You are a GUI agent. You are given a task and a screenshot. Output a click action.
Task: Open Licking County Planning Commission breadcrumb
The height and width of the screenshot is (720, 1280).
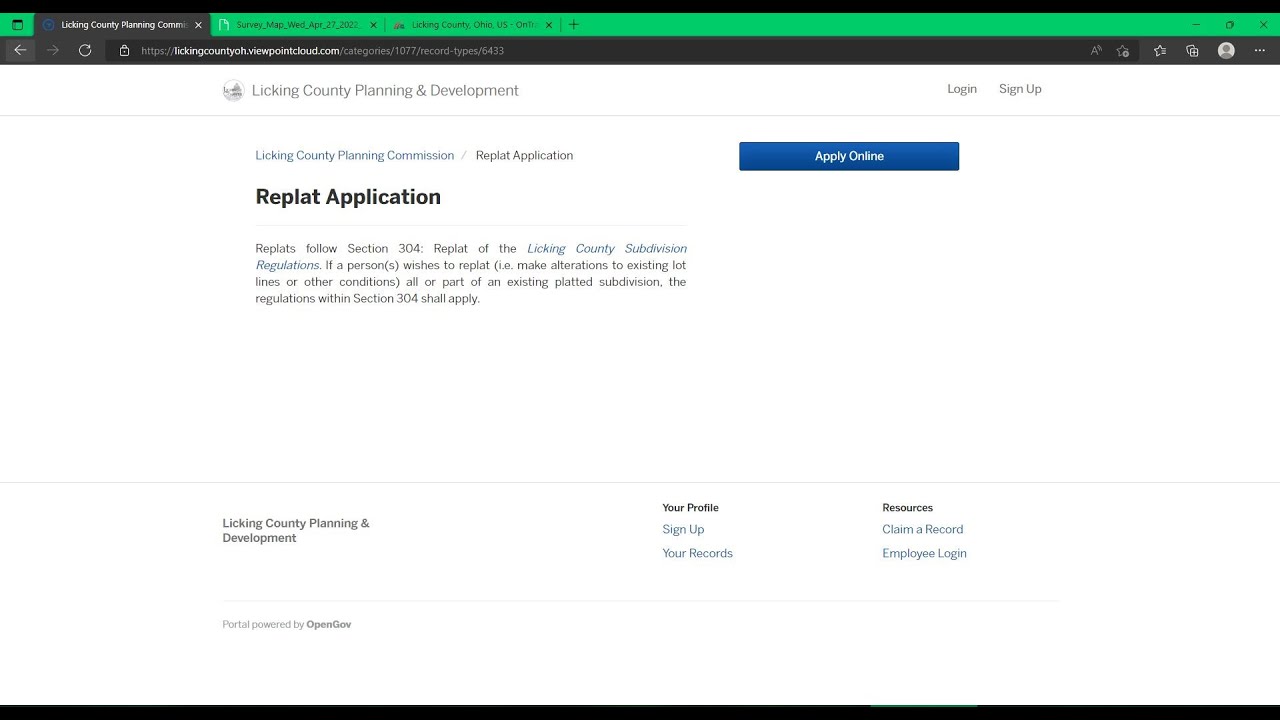coord(354,155)
